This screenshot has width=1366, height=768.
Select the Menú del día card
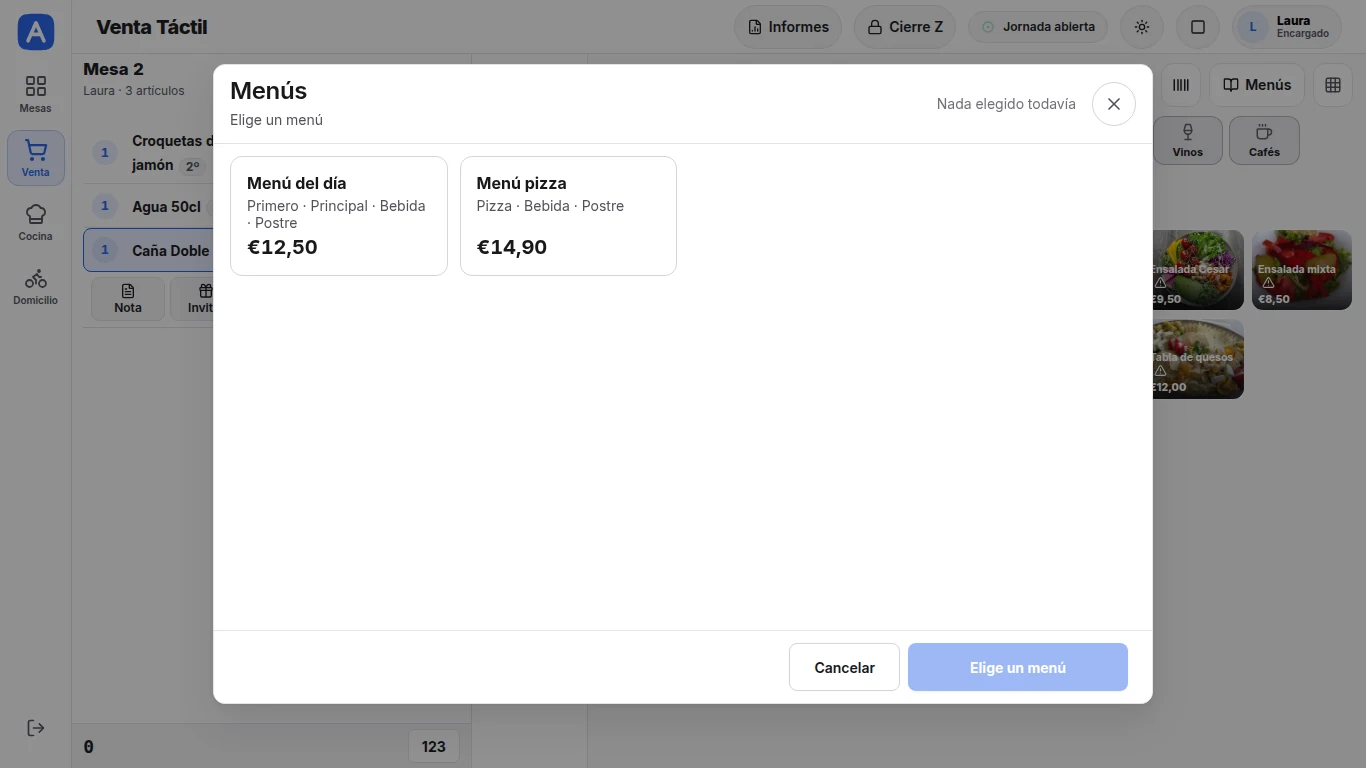point(339,215)
